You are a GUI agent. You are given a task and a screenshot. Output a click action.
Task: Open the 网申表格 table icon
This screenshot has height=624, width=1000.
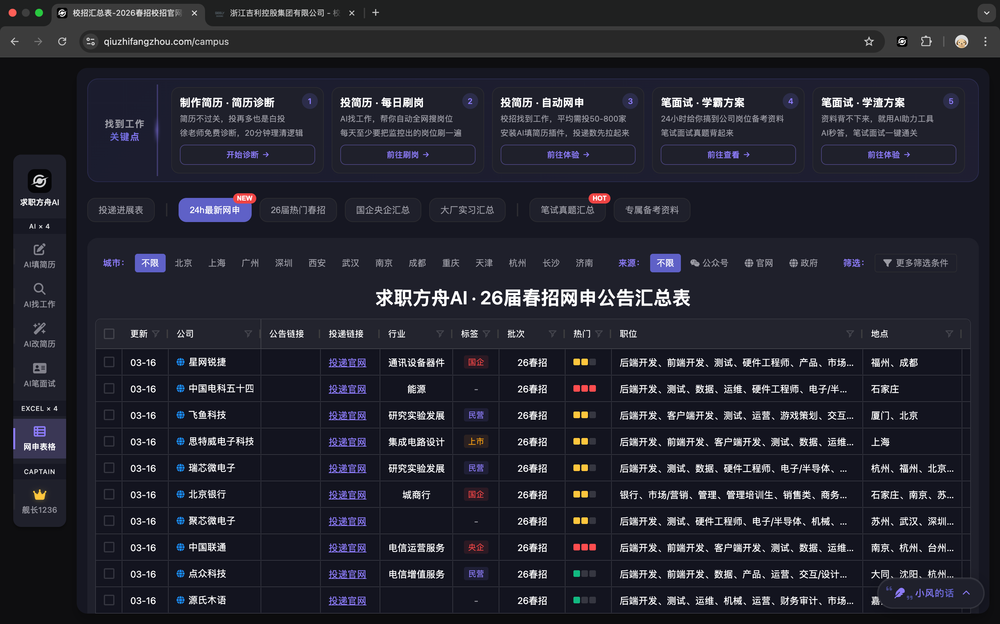coord(39,432)
